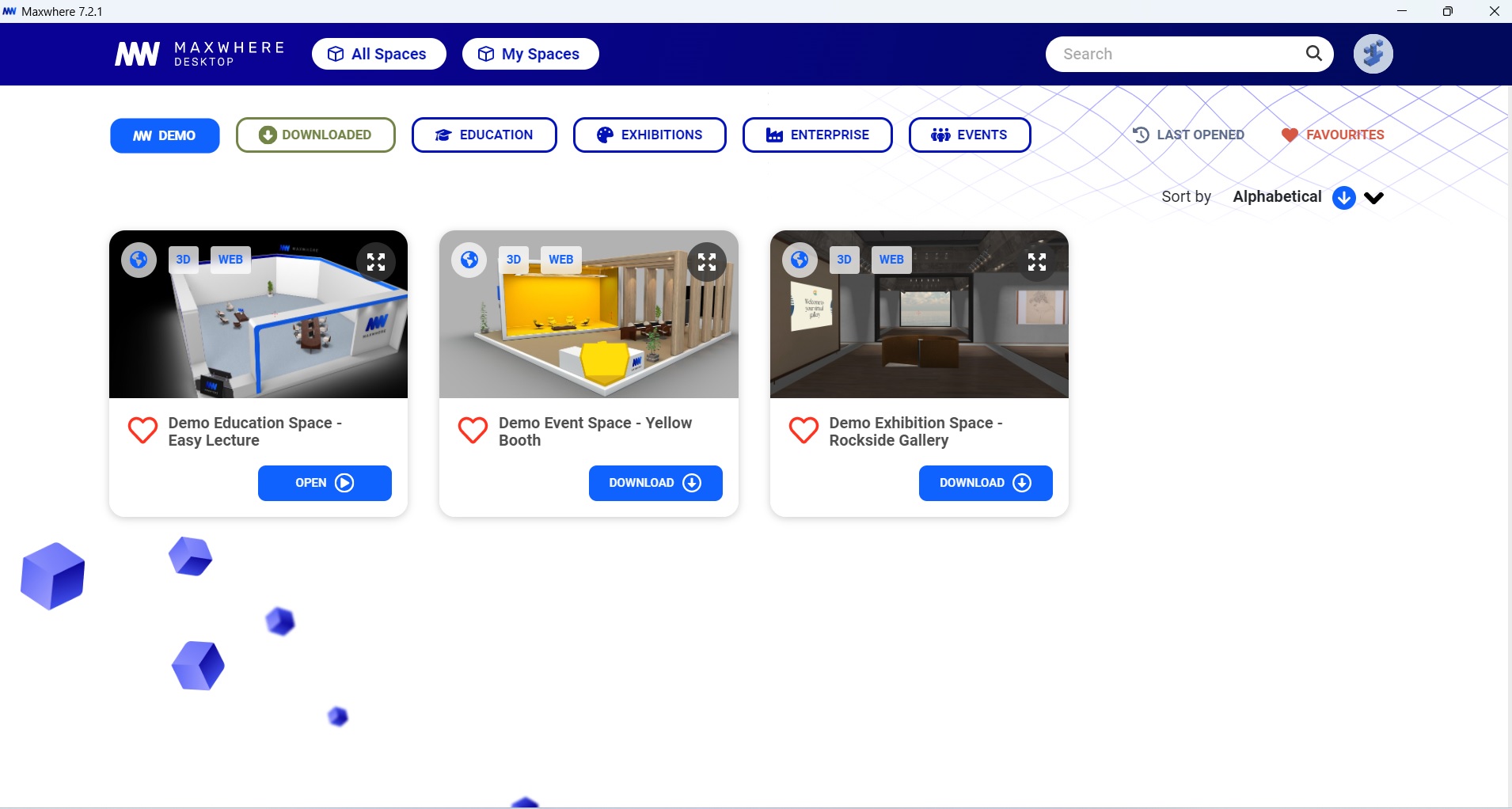Screen dimensions: 1512x809
Task: Favourite Demo Education Space heart
Action: pyautogui.click(x=143, y=431)
